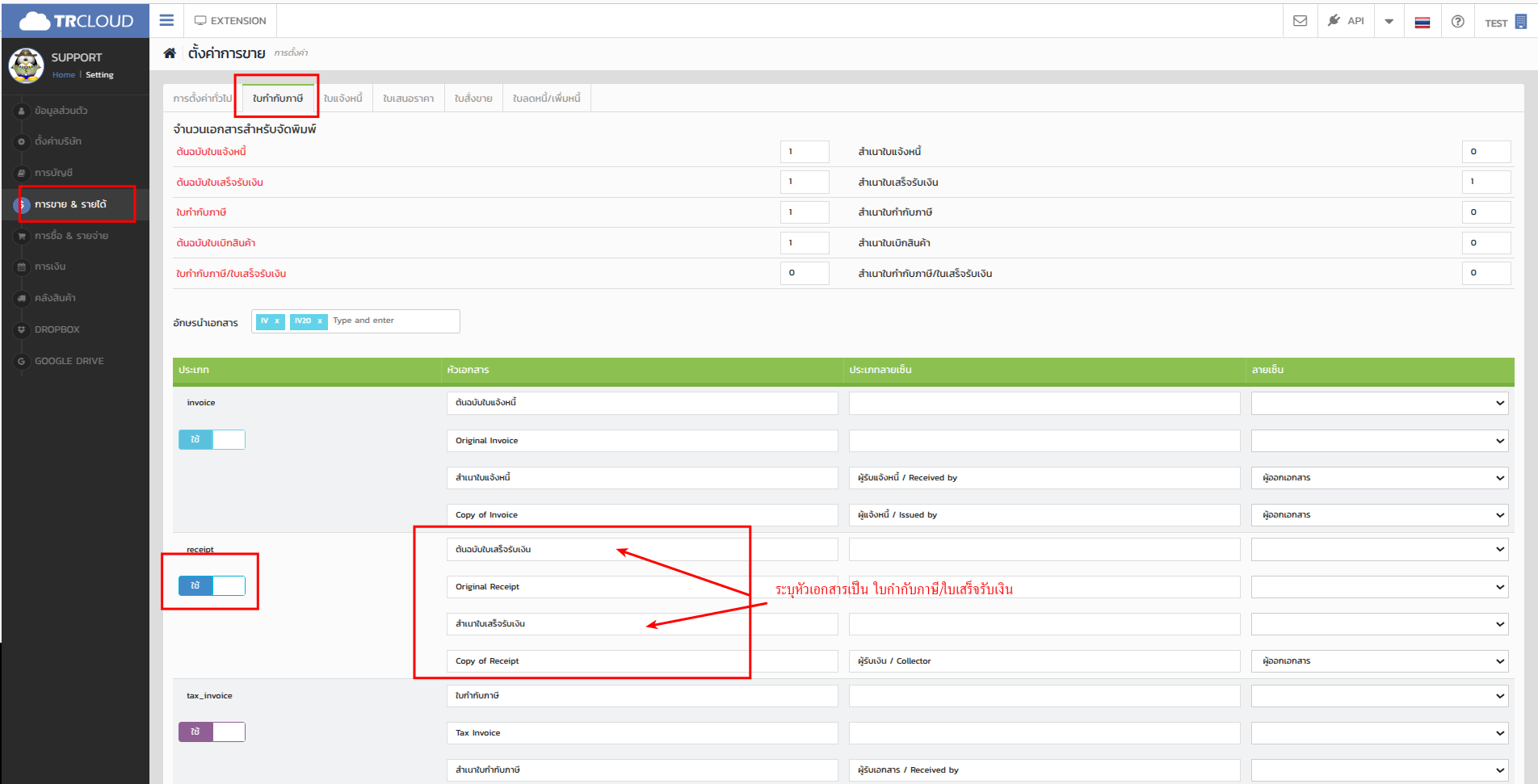The width and height of the screenshot is (1538, 784).
Task: Open GOOGLE DRIVE in the sidebar
Action: pyautogui.click(x=69, y=361)
